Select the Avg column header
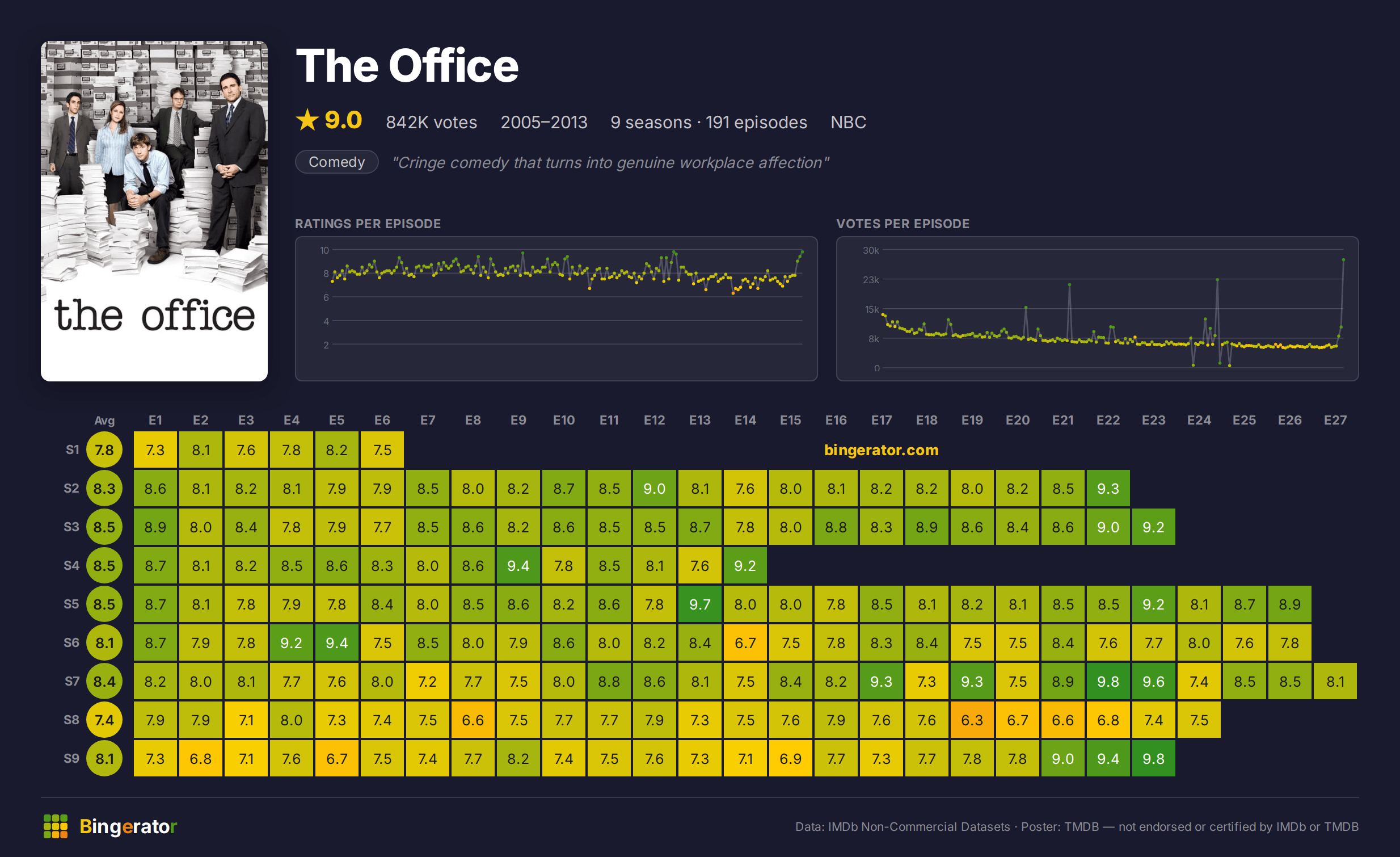 pyautogui.click(x=104, y=420)
